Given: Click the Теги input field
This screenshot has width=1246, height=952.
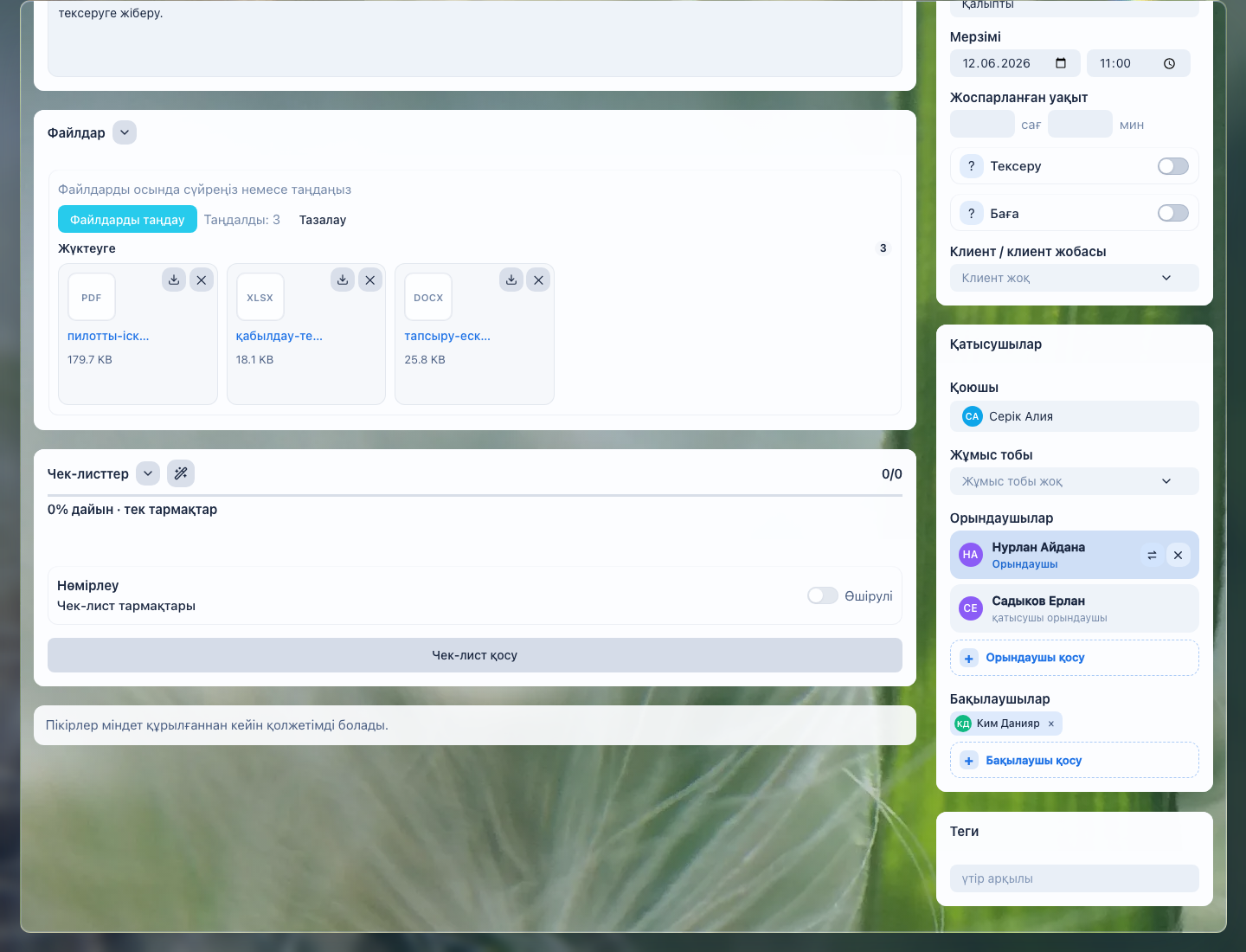Looking at the screenshot, I should coord(1074,878).
